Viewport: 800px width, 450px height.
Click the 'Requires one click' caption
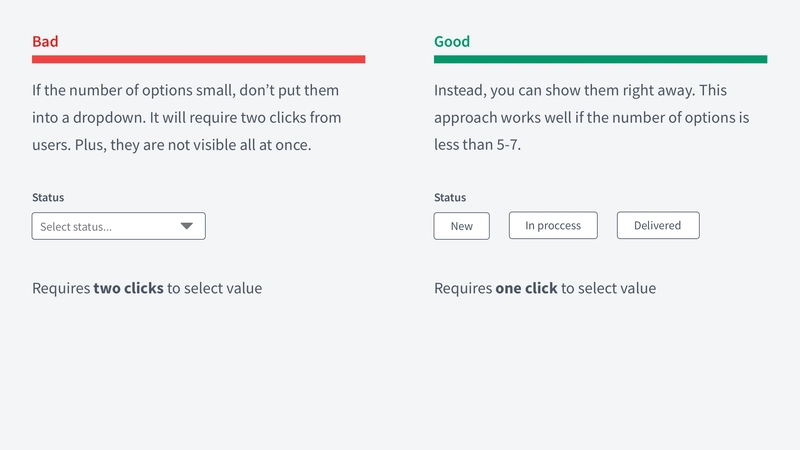tap(545, 288)
